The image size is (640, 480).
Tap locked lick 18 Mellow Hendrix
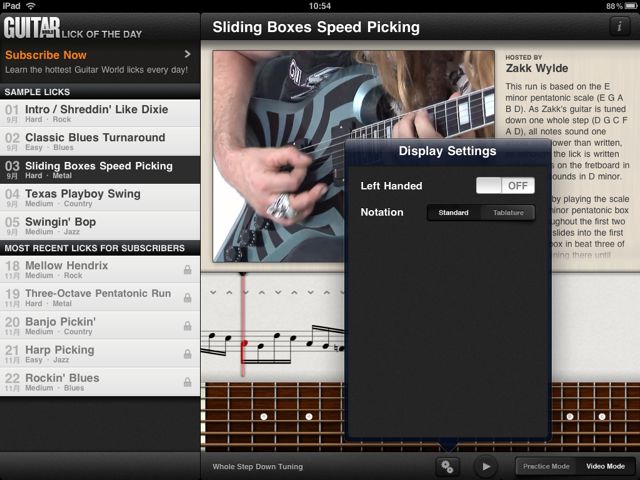[x=100, y=269]
